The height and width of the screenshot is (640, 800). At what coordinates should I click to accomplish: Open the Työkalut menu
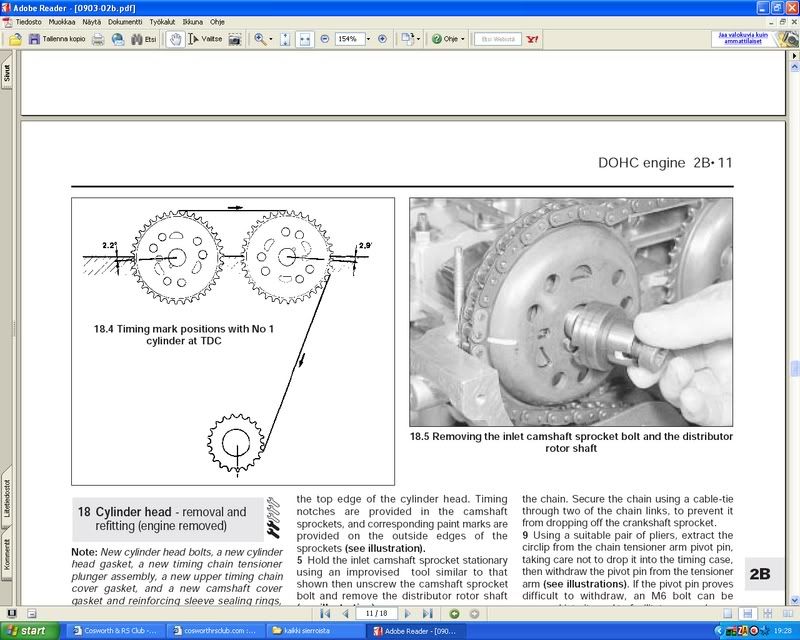[162, 22]
